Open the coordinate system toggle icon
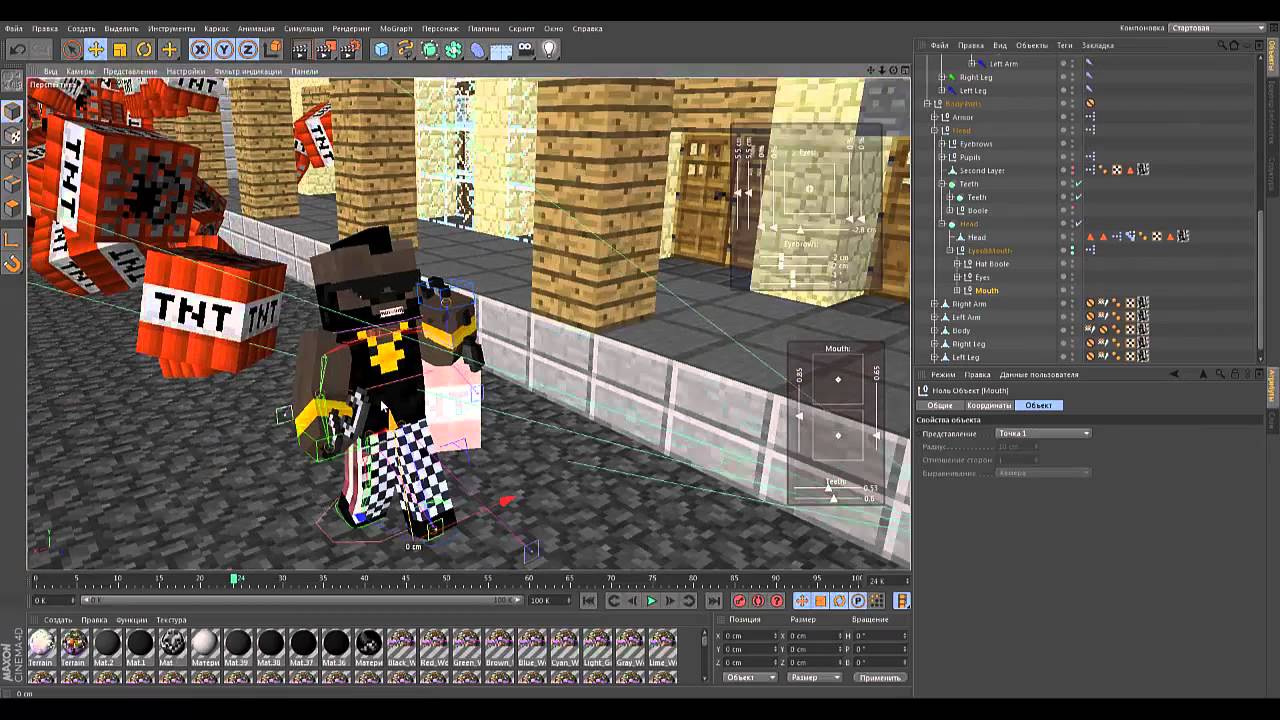The image size is (1280, 720). pyautogui.click(x=274, y=49)
